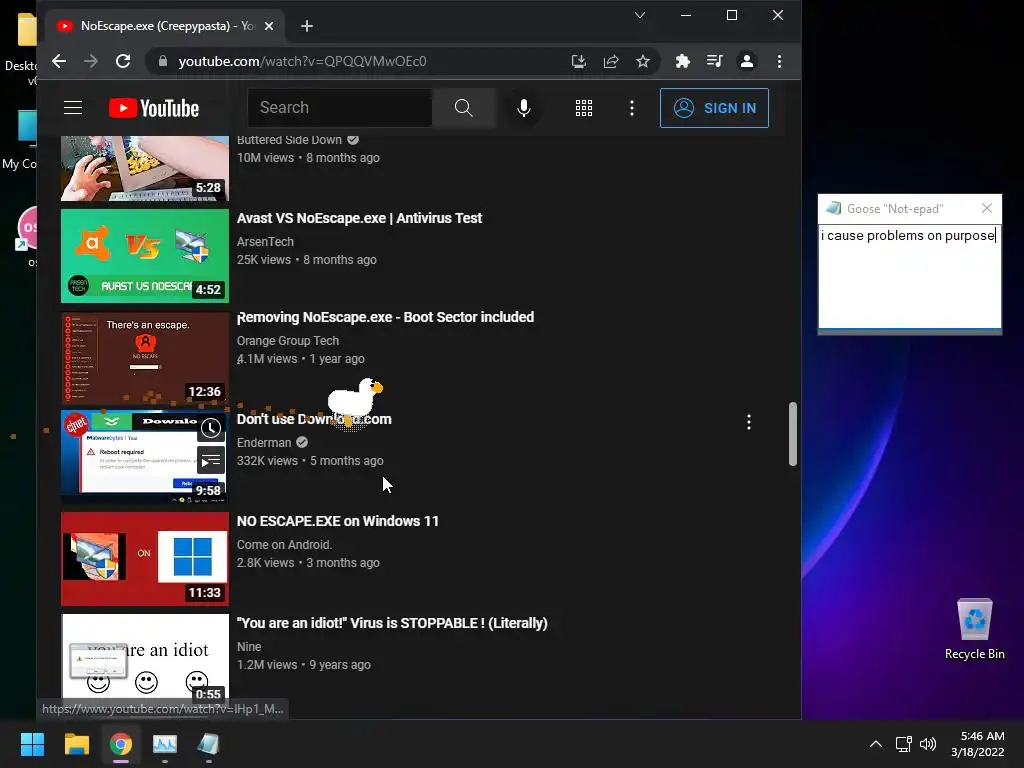Start voice search with the microphone icon
Screen dimensions: 1024x768
(524, 108)
